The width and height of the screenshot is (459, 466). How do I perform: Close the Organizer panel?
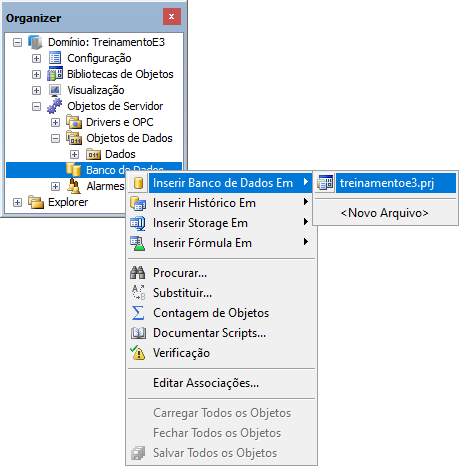(x=172, y=16)
